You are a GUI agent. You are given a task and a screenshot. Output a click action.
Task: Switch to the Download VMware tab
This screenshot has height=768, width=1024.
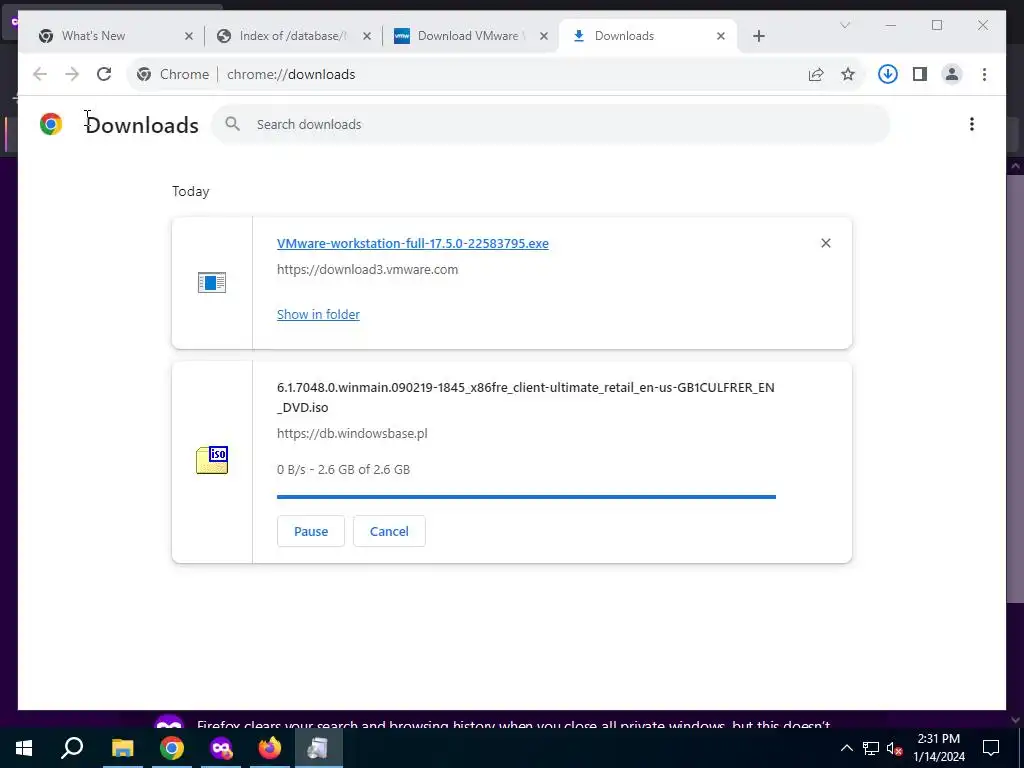point(471,36)
